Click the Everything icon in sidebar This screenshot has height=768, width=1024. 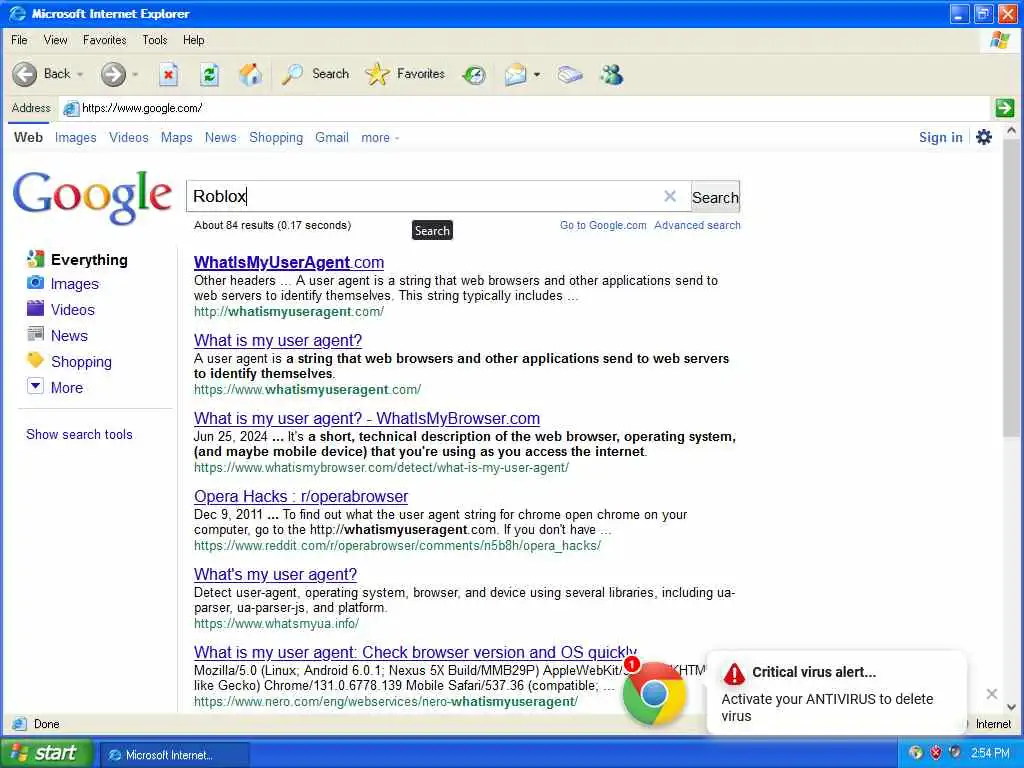click(35, 259)
